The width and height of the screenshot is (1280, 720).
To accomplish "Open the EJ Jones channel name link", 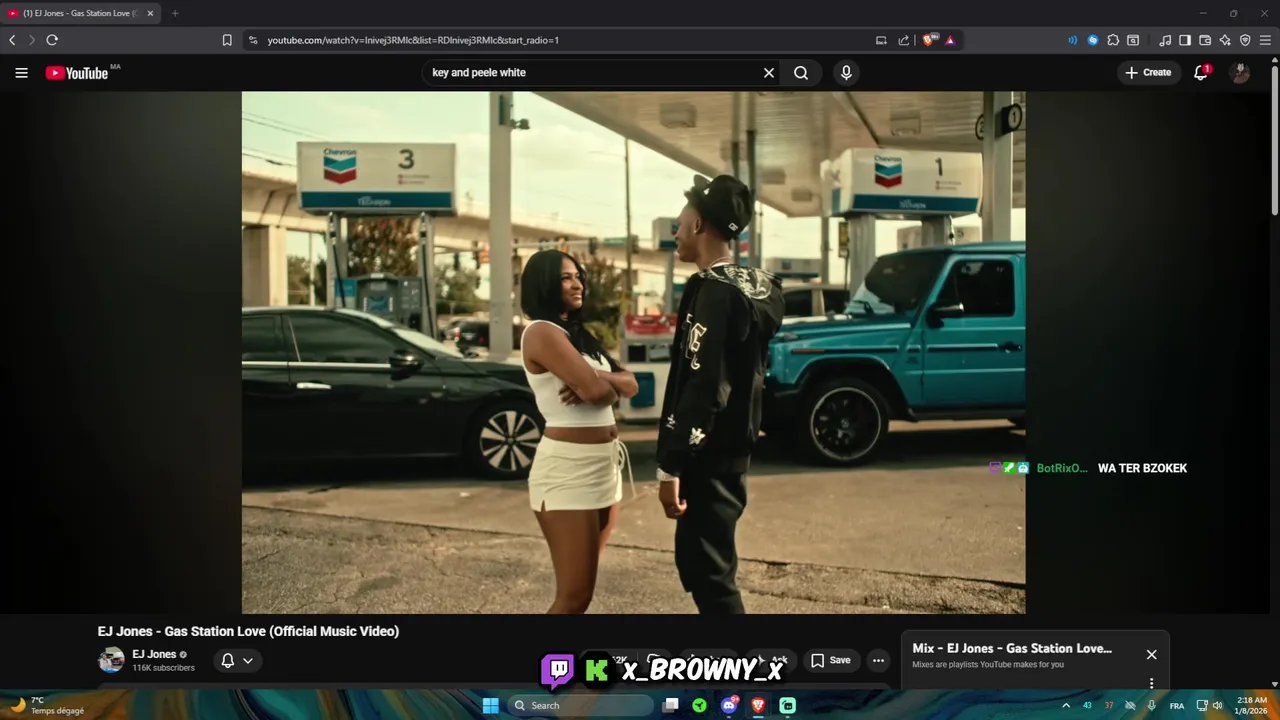I will pyautogui.click(x=154, y=654).
